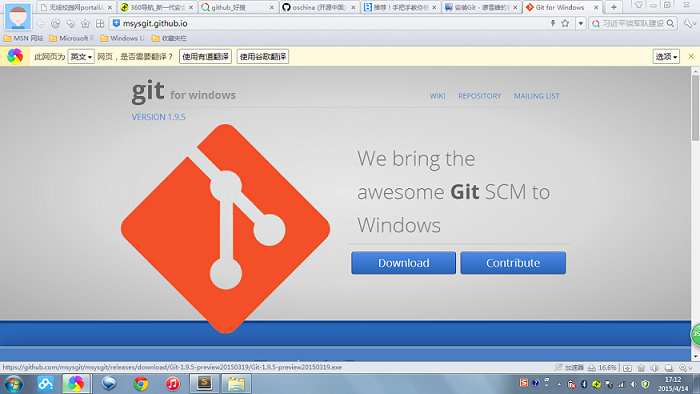Screen dimensions: 700x394
Task: Show hidden tray icons arrow
Action: [559, 384]
